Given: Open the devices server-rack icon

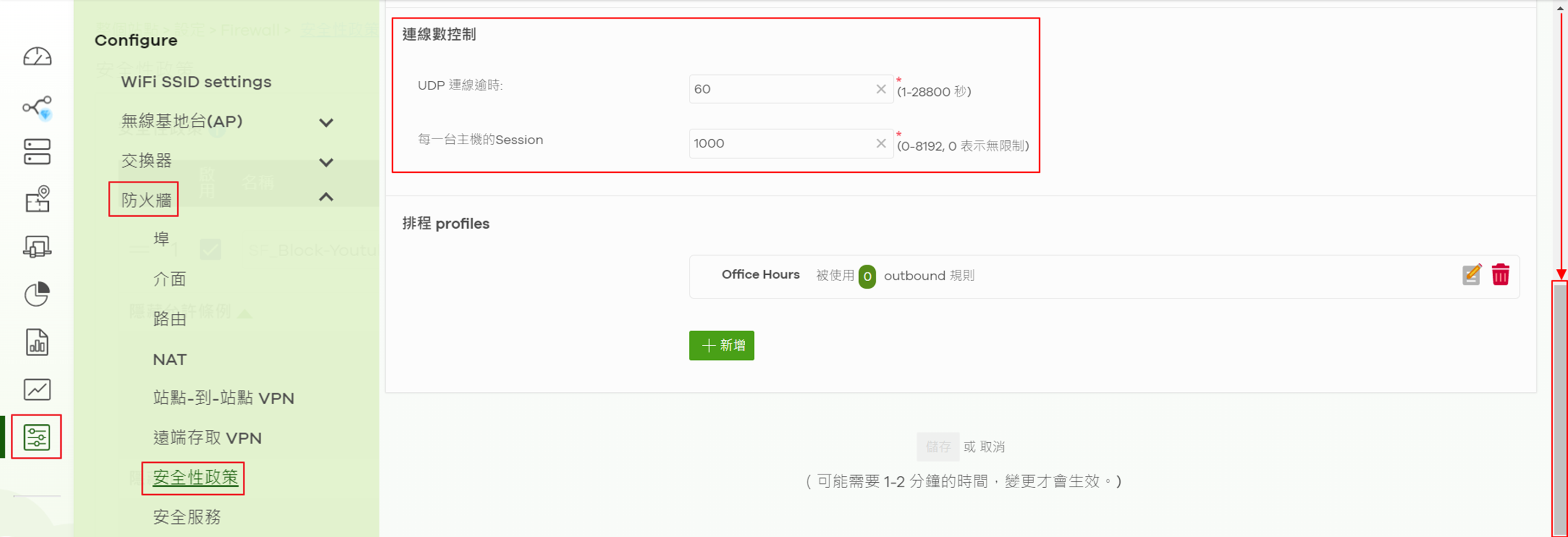Looking at the screenshot, I should (37, 152).
